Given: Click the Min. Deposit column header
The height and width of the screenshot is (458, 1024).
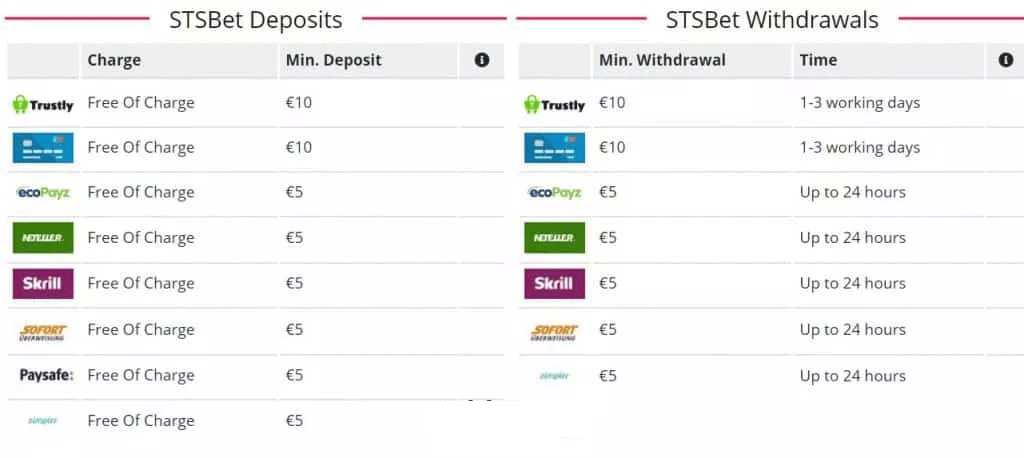Looking at the screenshot, I should (x=334, y=60).
